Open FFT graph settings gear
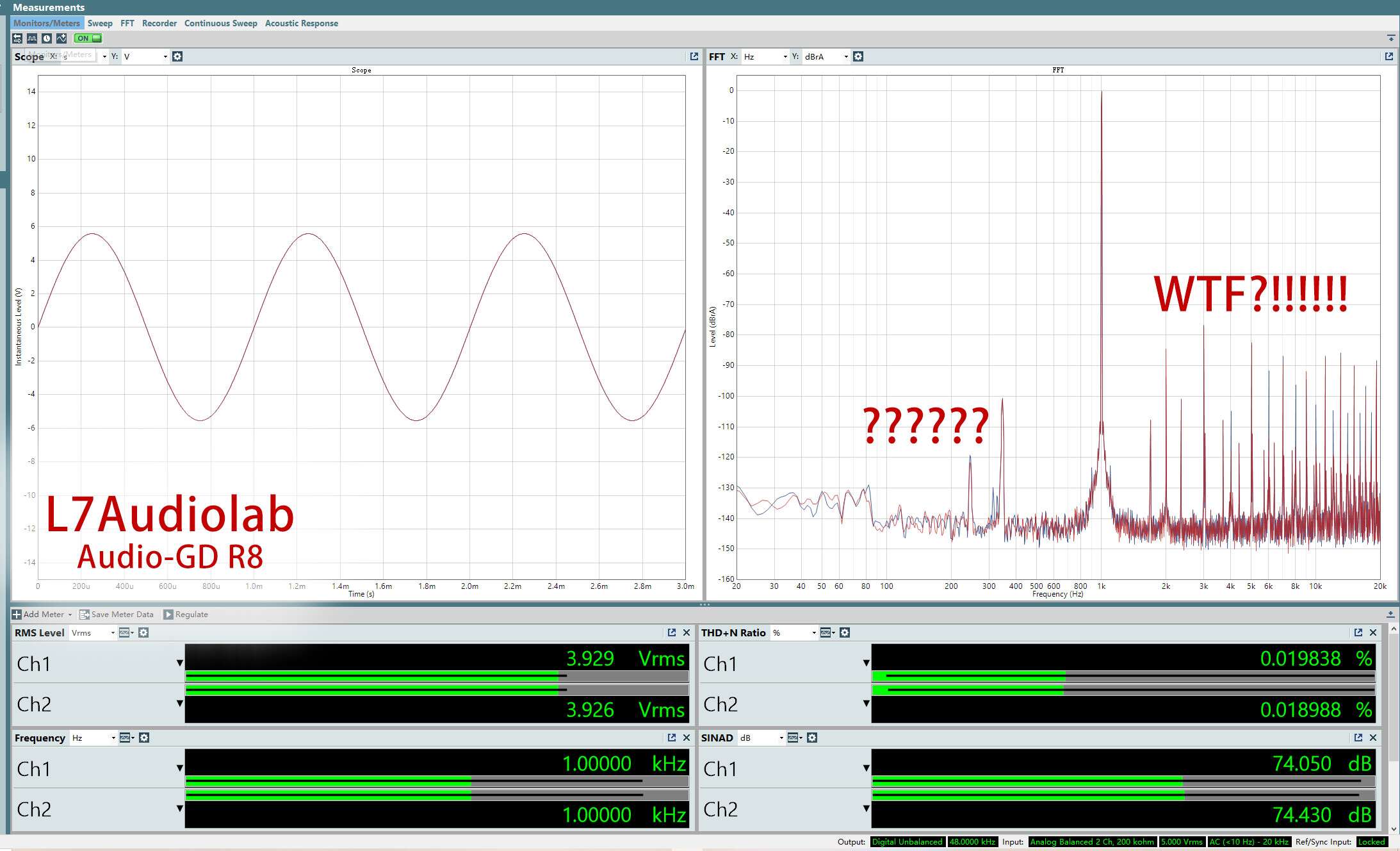The height and width of the screenshot is (851, 1400). pos(858,56)
